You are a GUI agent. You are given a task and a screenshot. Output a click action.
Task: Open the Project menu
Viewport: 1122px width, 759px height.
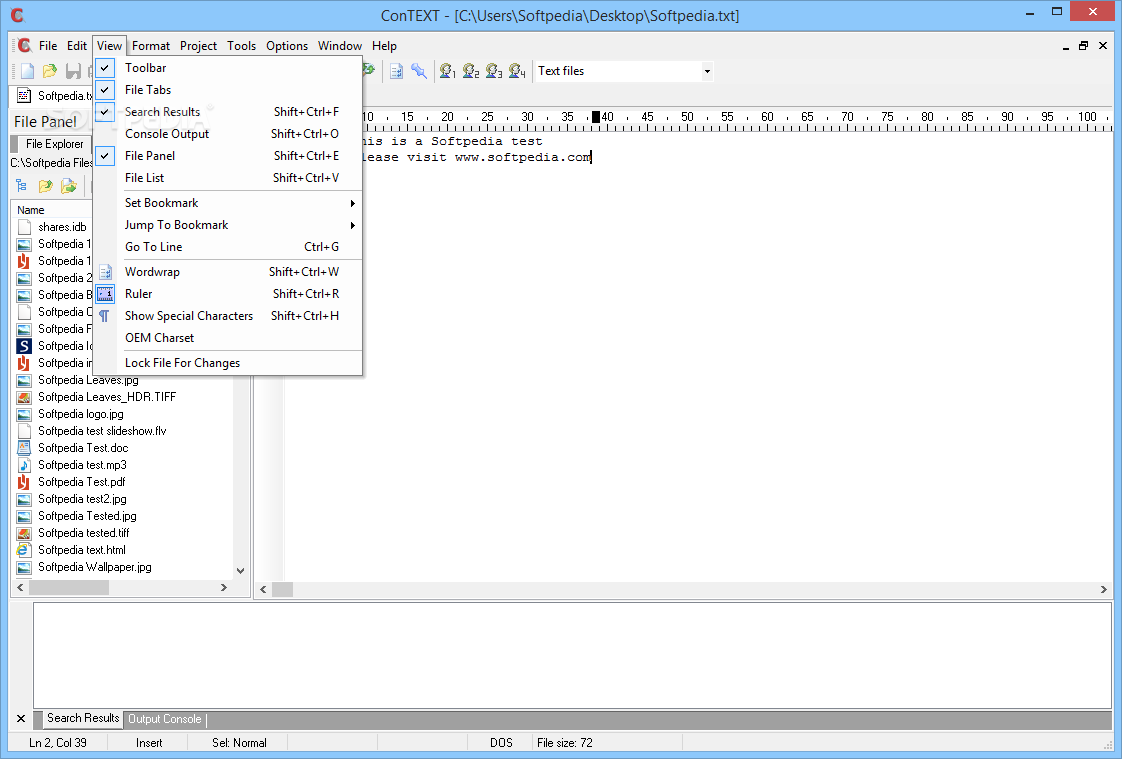pyautogui.click(x=198, y=46)
